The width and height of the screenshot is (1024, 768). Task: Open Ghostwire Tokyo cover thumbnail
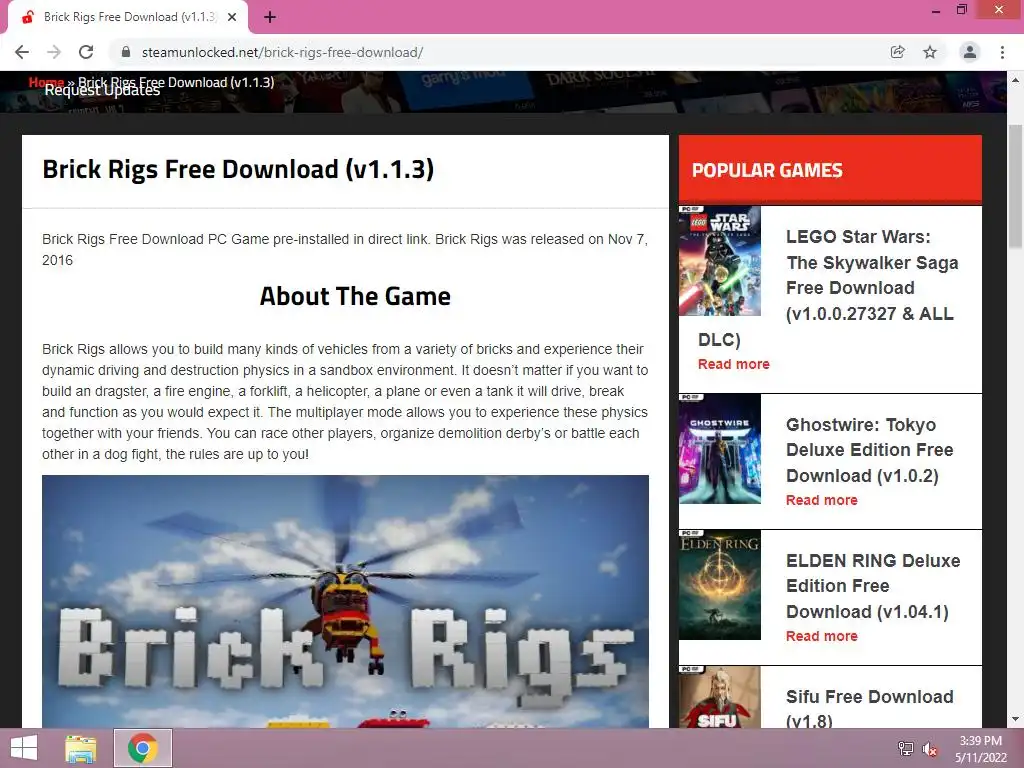[x=720, y=448]
